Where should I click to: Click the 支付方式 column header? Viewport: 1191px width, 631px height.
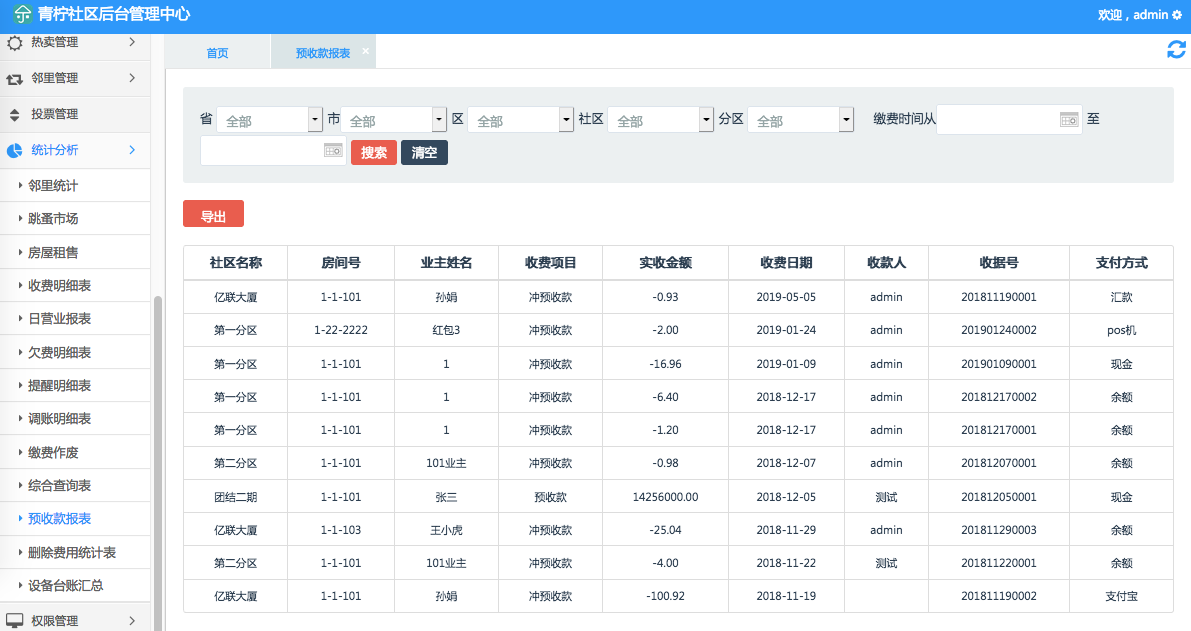[1121, 263]
